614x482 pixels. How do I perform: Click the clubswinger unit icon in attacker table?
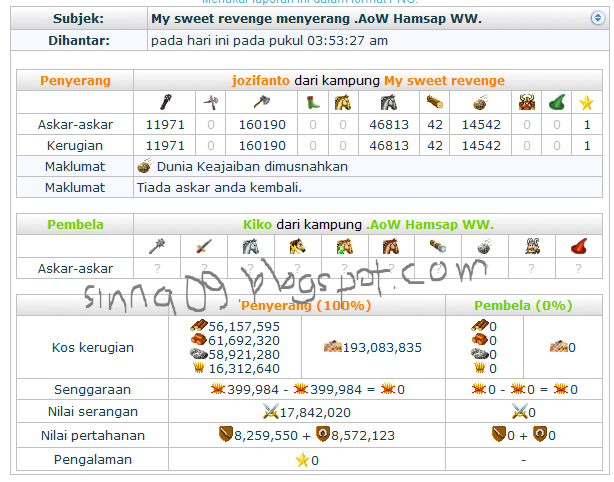click(165, 103)
